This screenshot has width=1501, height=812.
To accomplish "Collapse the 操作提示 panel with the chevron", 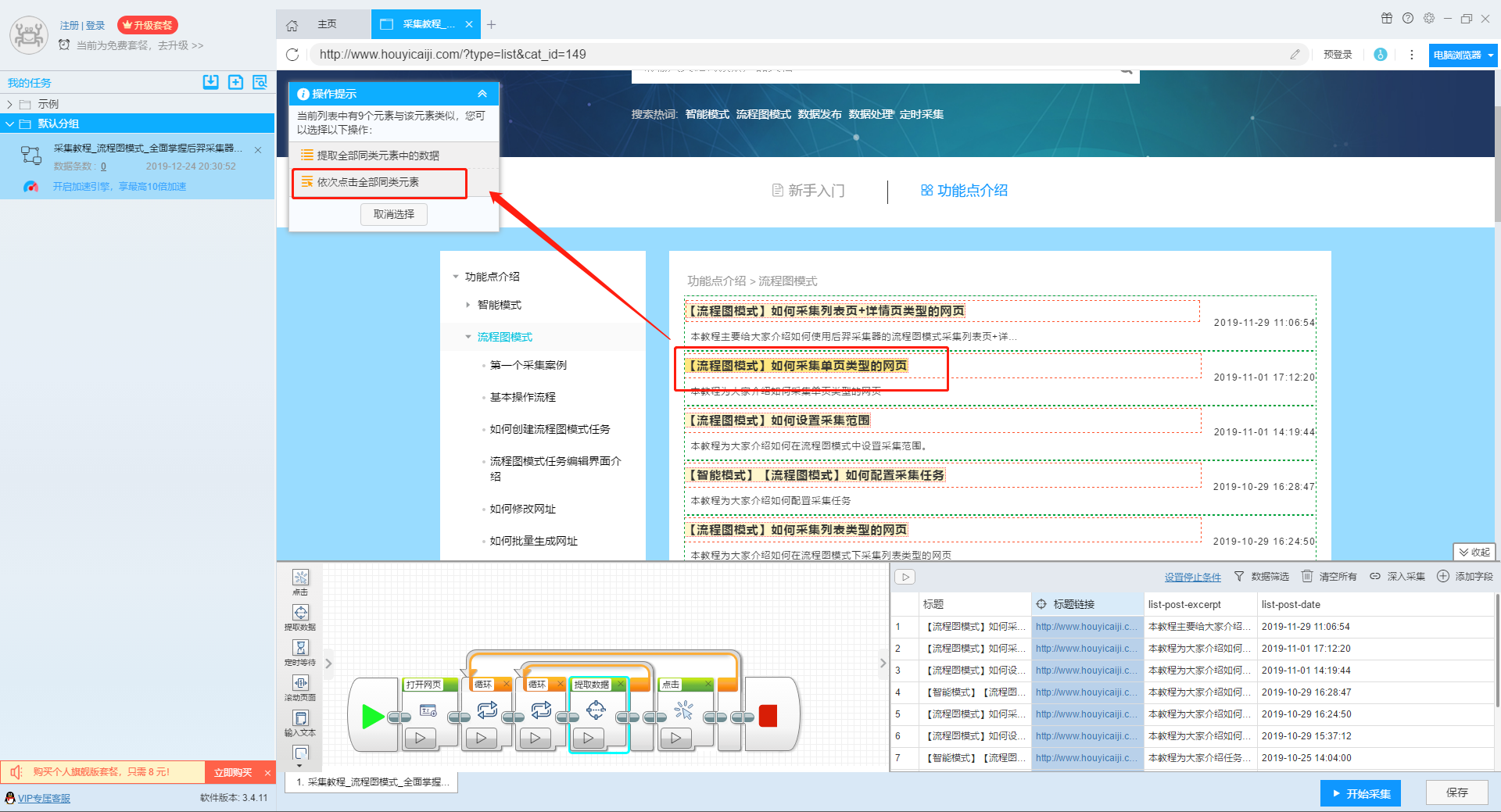I will 482,94.
